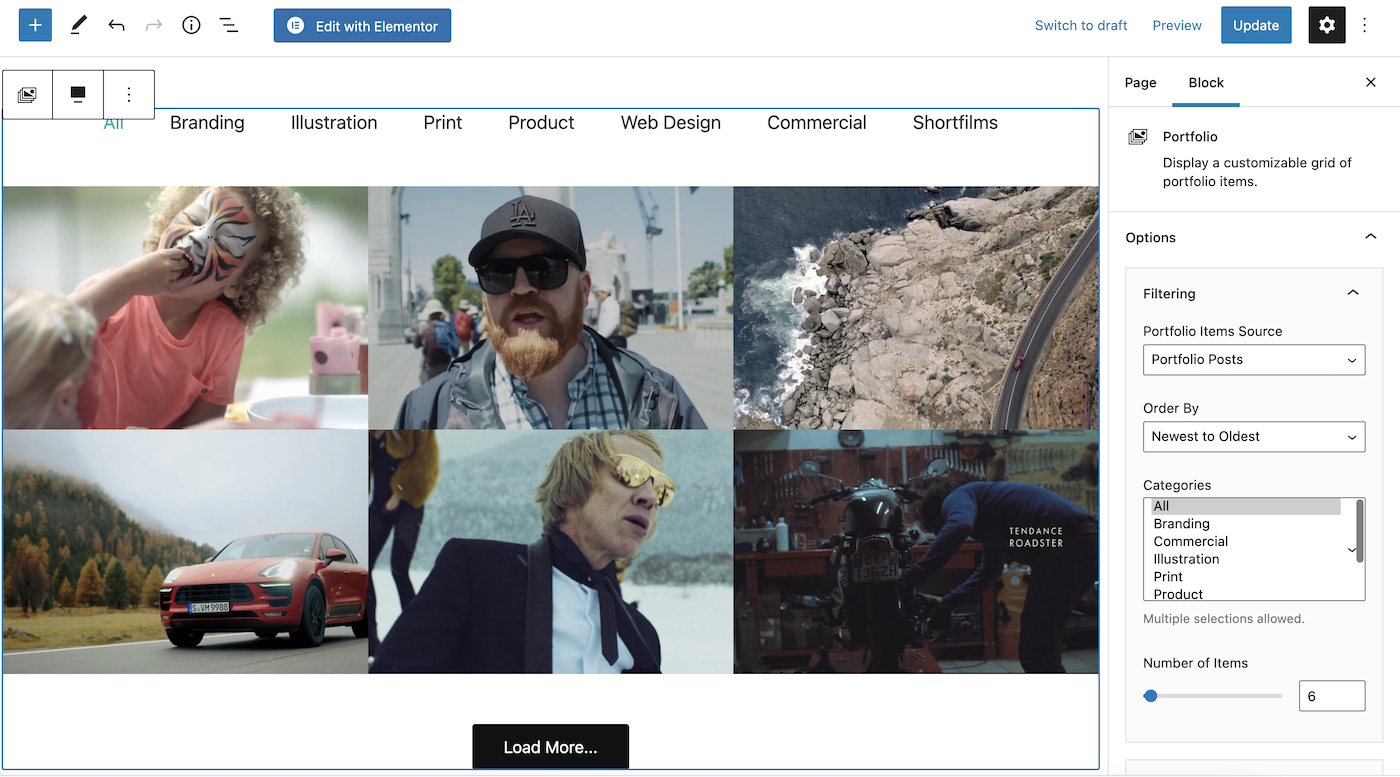Image resolution: width=1400 pixels, height=777 pixels.
Task: Filter portfolio by Web Design
Action: (671, 122)
